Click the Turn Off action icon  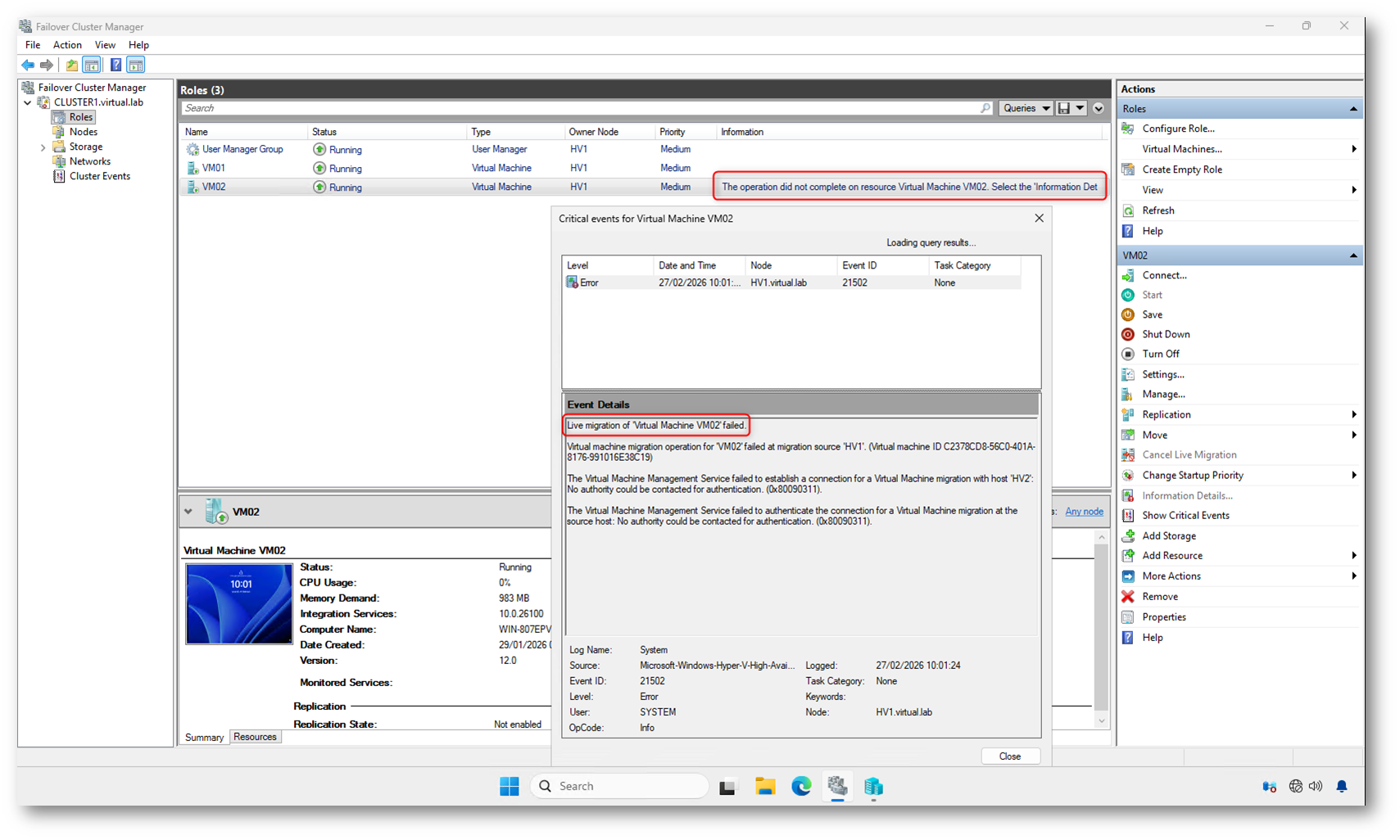(1128, 354)
